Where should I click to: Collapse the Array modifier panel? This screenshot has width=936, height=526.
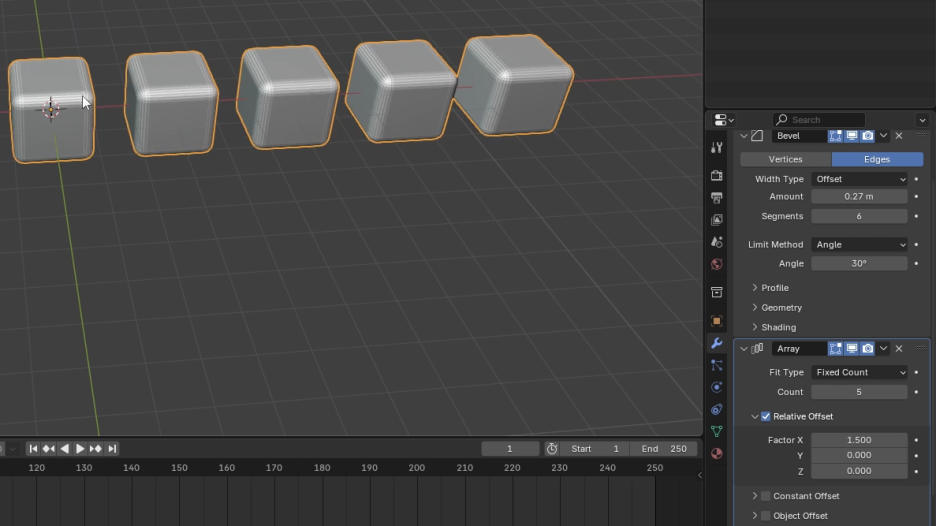point(744,349)
